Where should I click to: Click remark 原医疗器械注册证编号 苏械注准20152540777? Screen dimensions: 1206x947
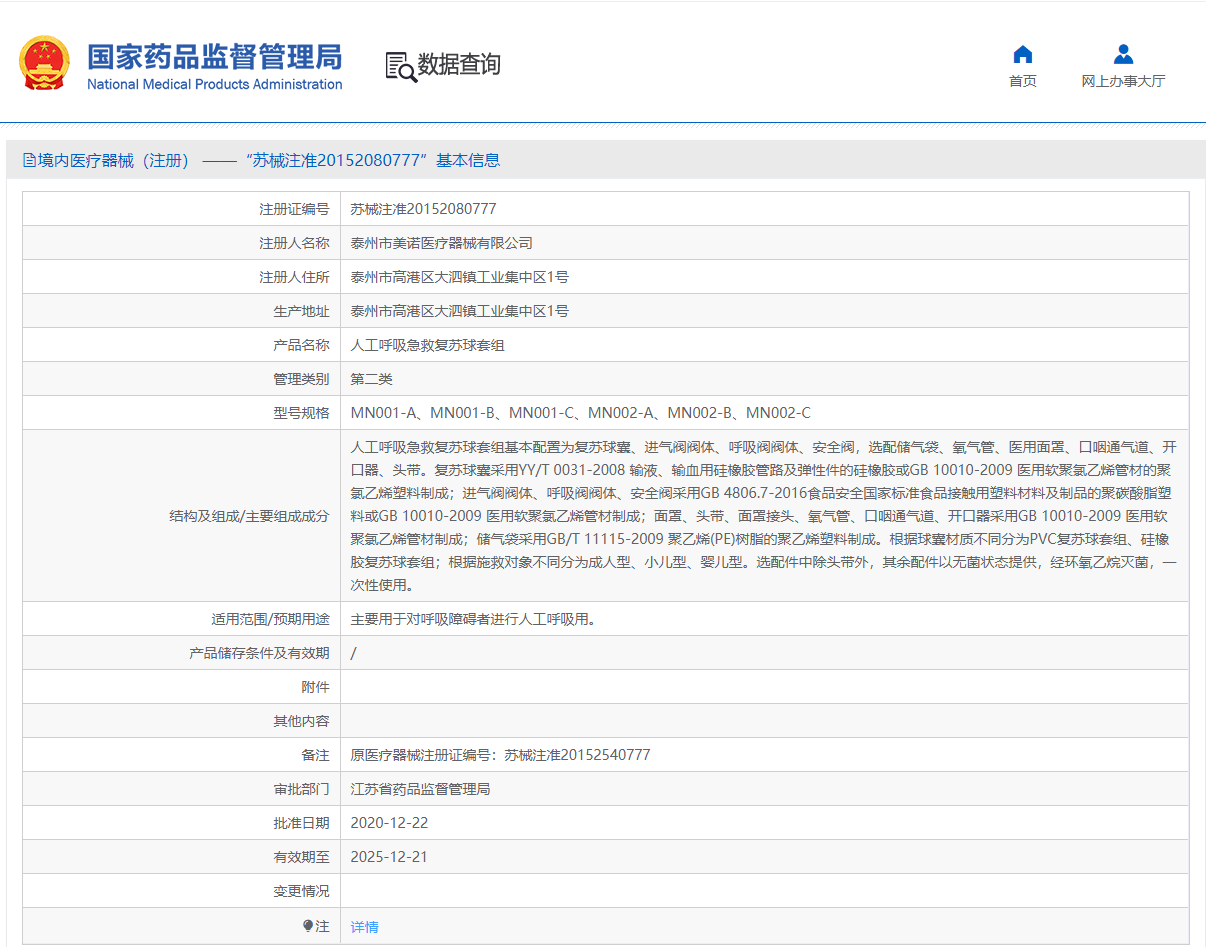coord(501,755)
